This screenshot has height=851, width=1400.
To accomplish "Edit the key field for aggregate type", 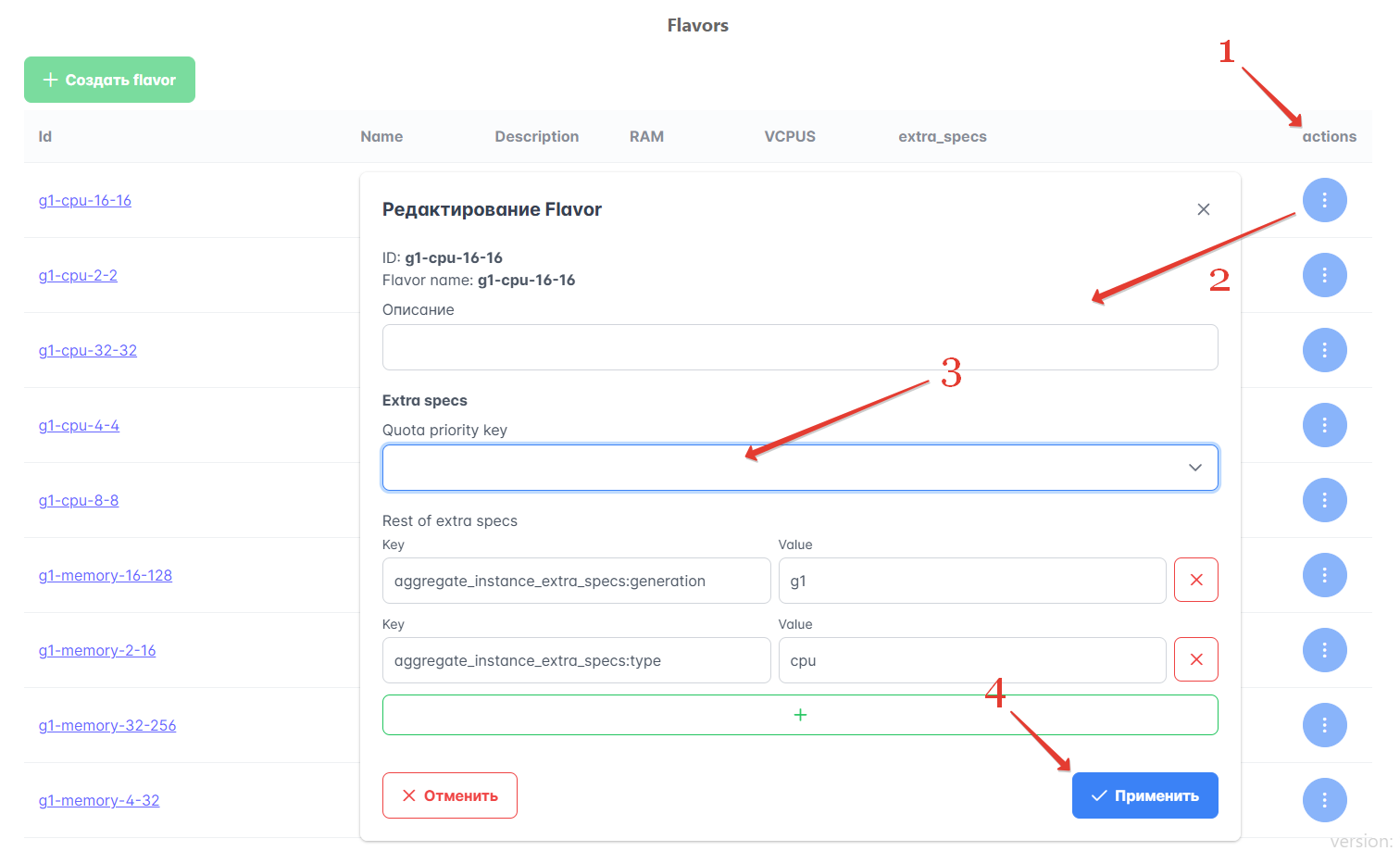I will coord(576,660).
